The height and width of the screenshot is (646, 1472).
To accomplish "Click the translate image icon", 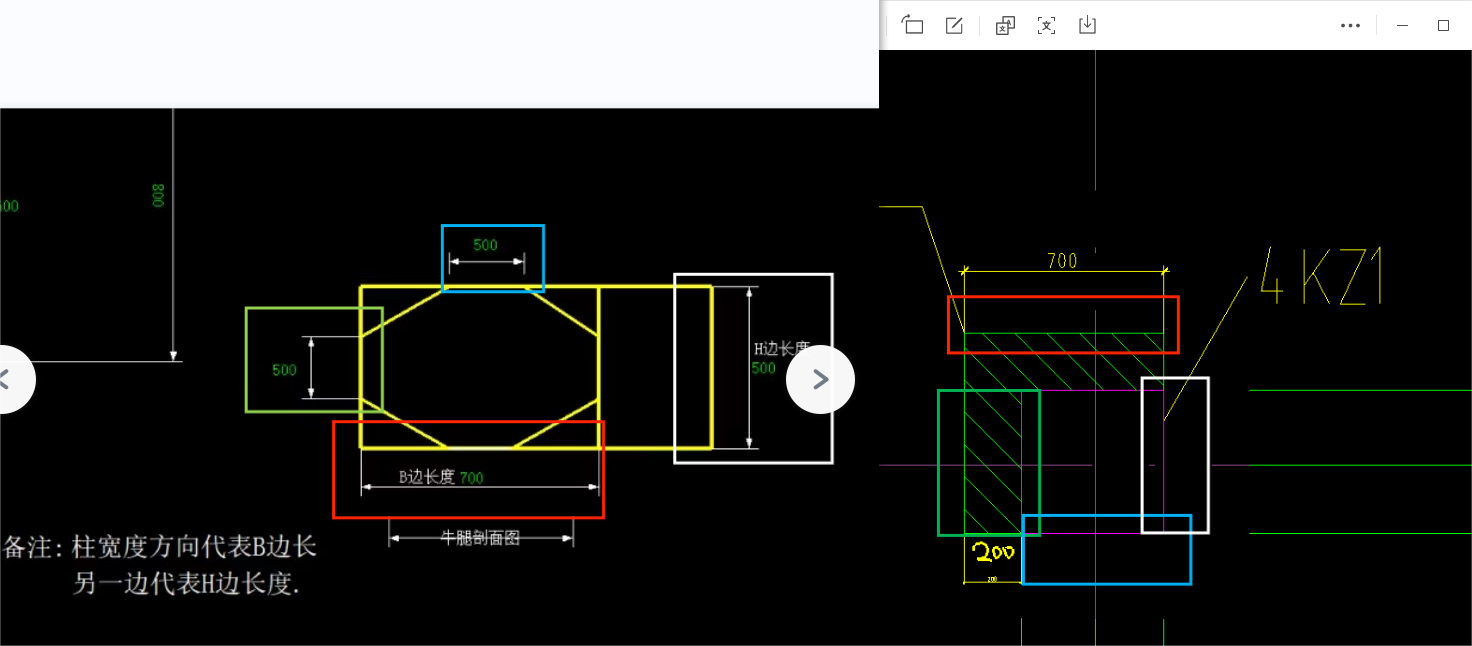I will click(x=1005, y=25).
